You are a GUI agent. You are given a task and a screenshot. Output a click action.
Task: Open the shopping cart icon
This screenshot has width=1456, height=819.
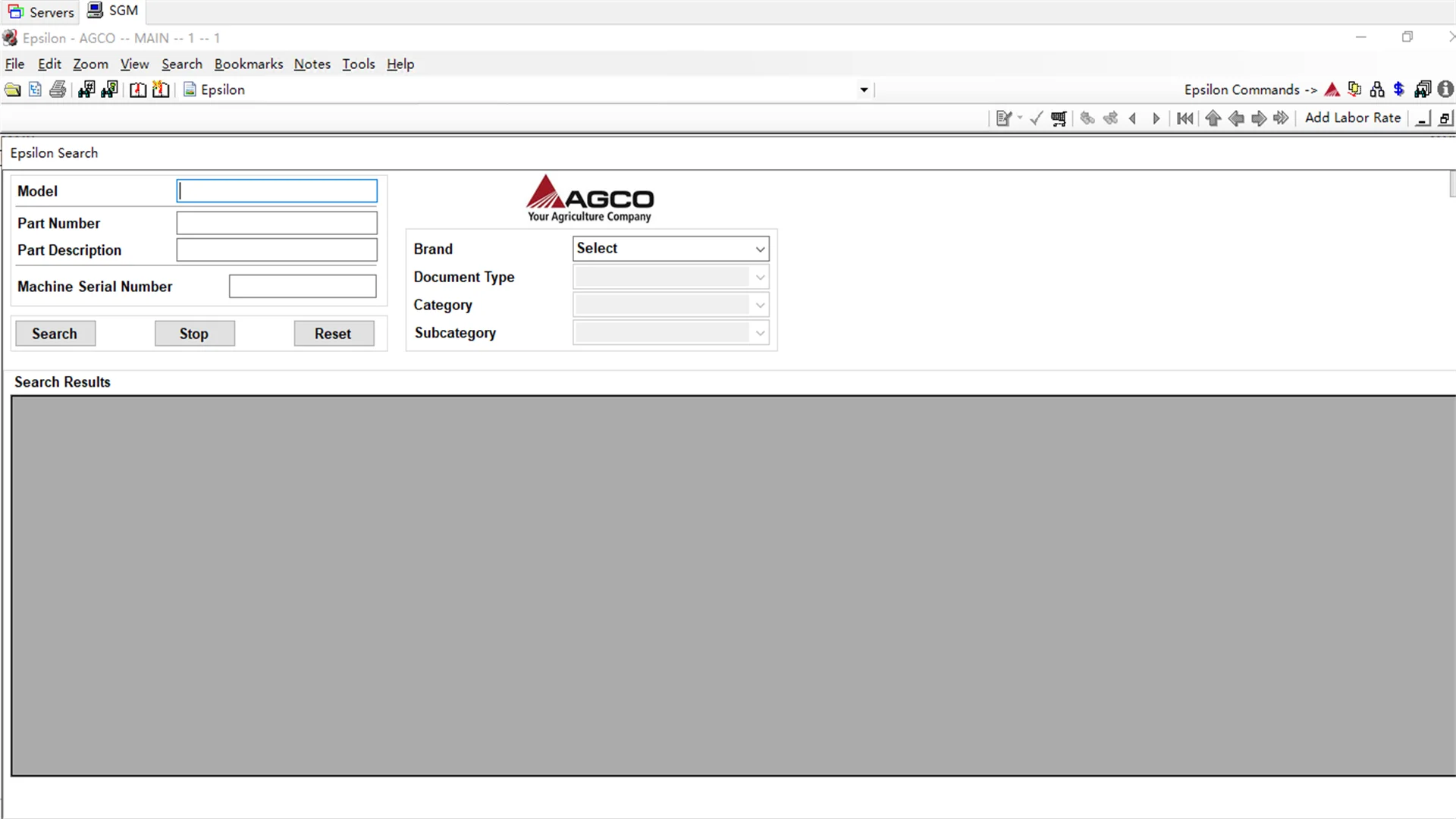click(1059, 118)
